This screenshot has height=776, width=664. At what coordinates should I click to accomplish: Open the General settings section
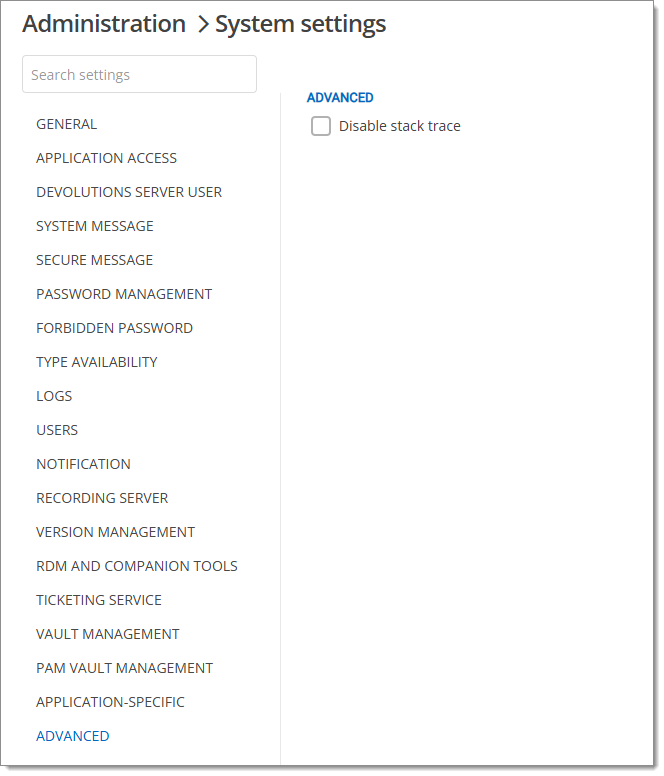[67, 124]
